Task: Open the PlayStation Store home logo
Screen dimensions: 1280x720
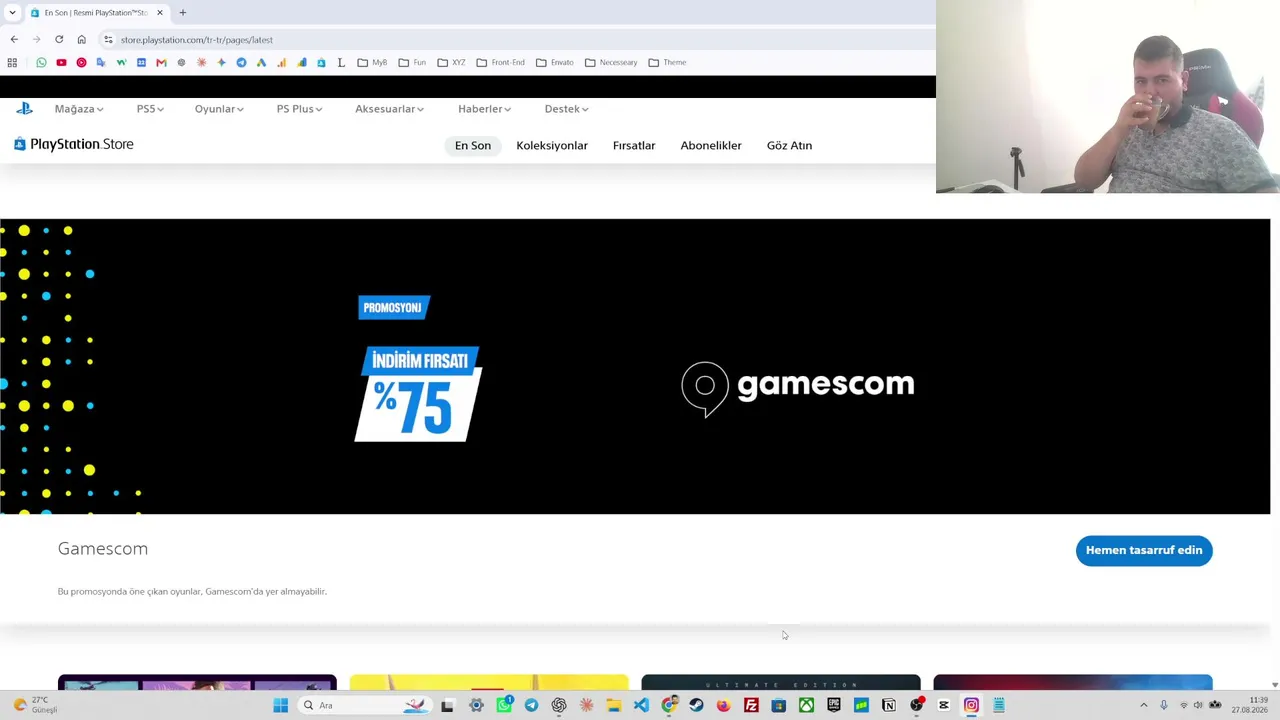Action: coord(74,144)
